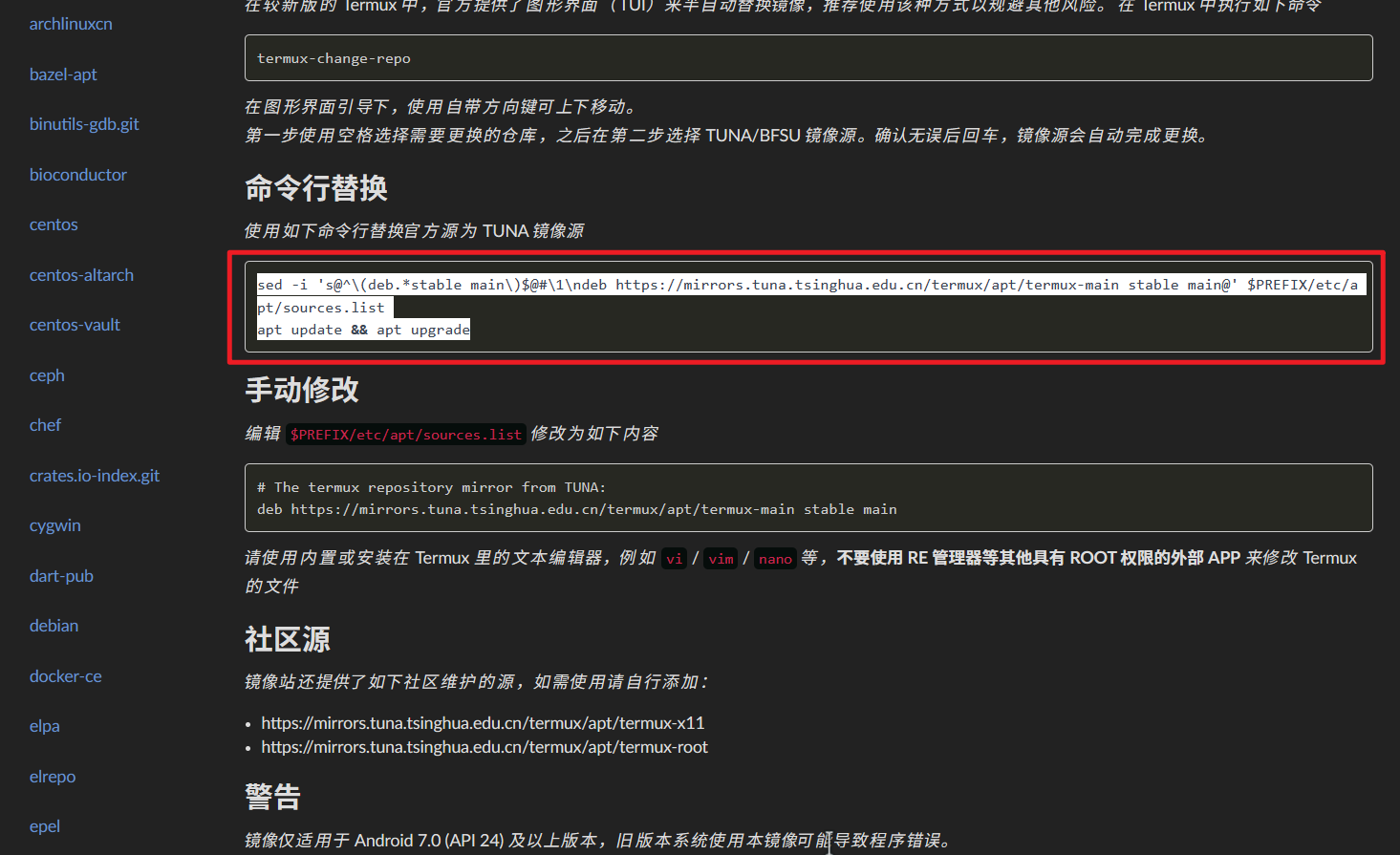
Task: Open the bazel-apt sidebar link
Action: click(x=63, y=75)
